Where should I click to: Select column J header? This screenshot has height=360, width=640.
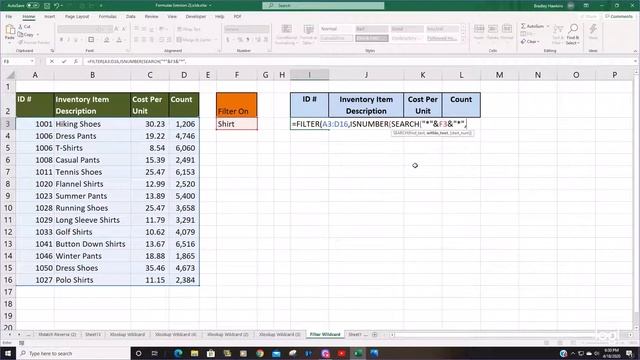pyautogui.click(x=366, y=75)
